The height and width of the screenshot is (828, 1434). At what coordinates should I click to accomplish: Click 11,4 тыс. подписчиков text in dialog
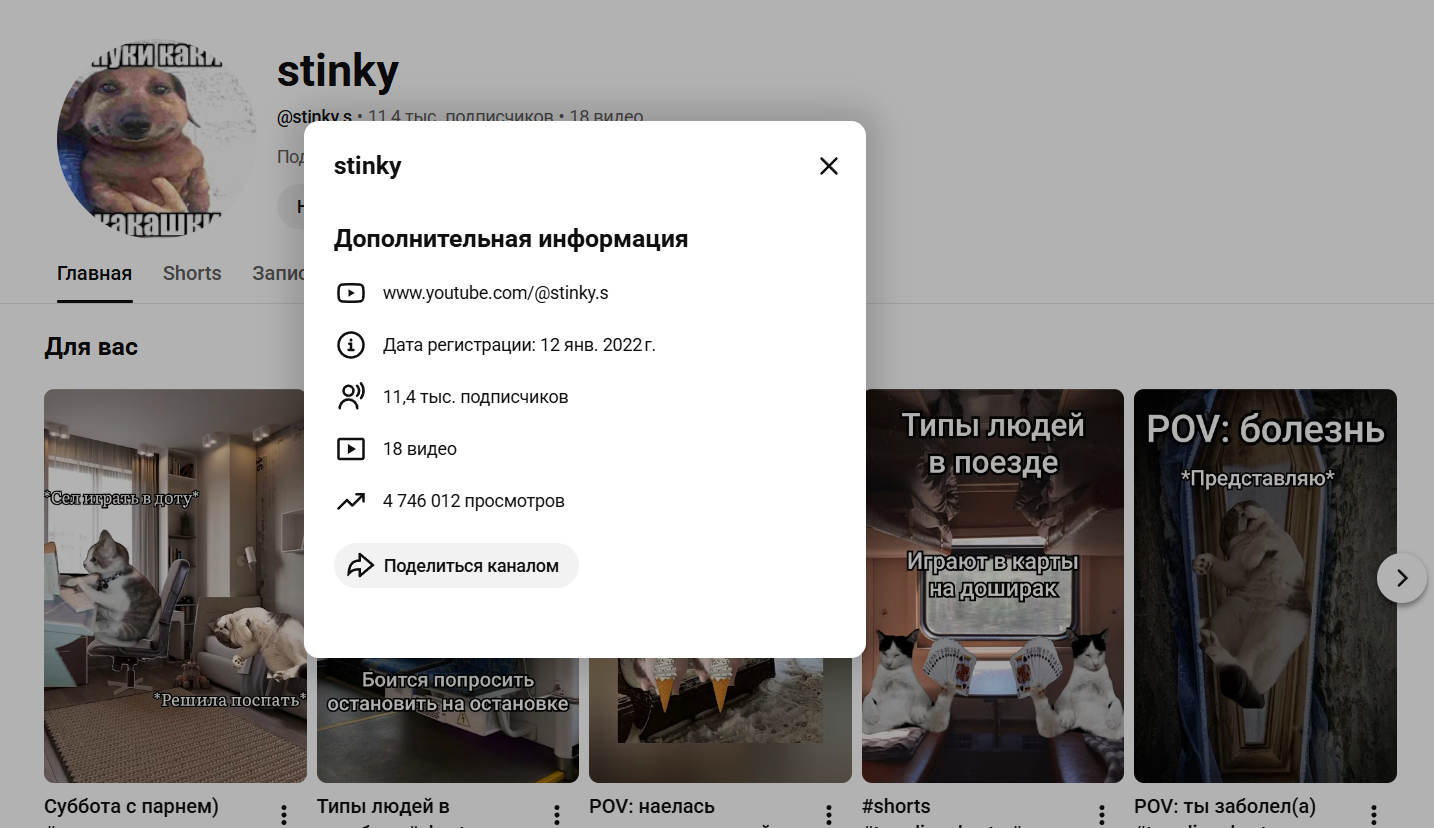[x=475, y=397]
